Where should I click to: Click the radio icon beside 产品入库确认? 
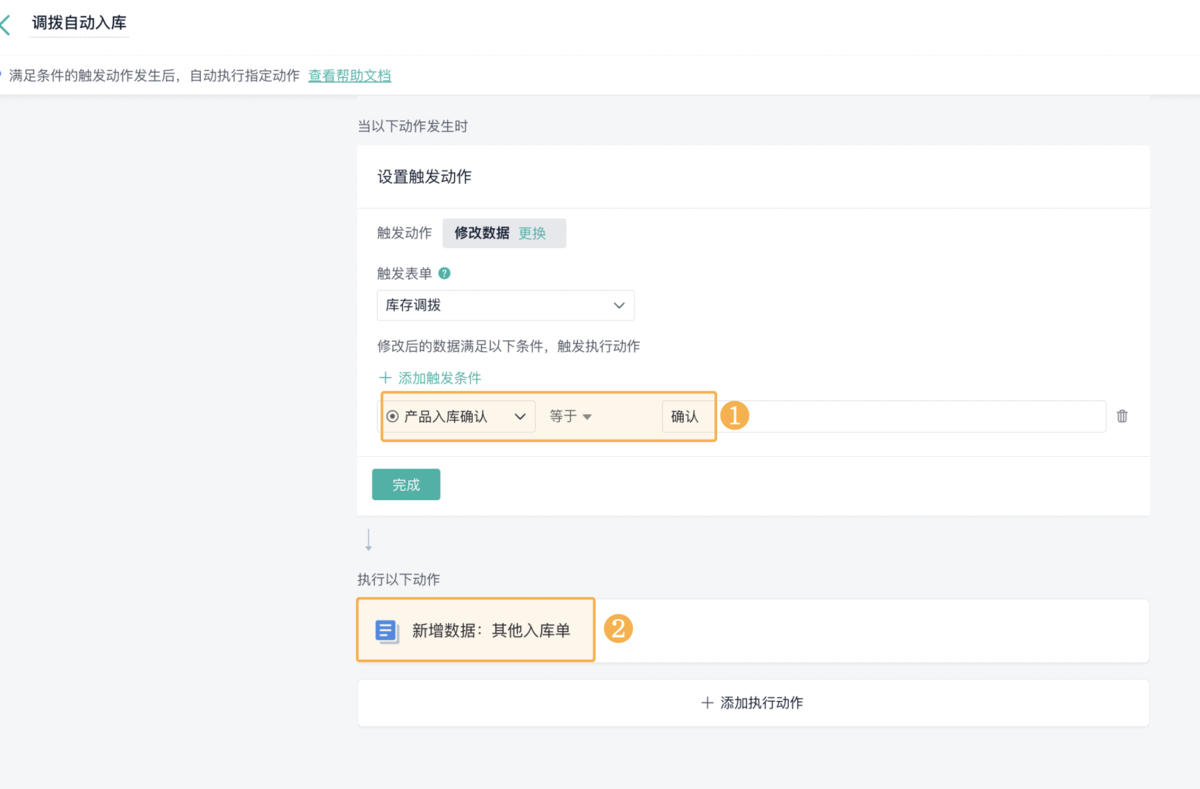pyautogui.click(x=392, y=417)
